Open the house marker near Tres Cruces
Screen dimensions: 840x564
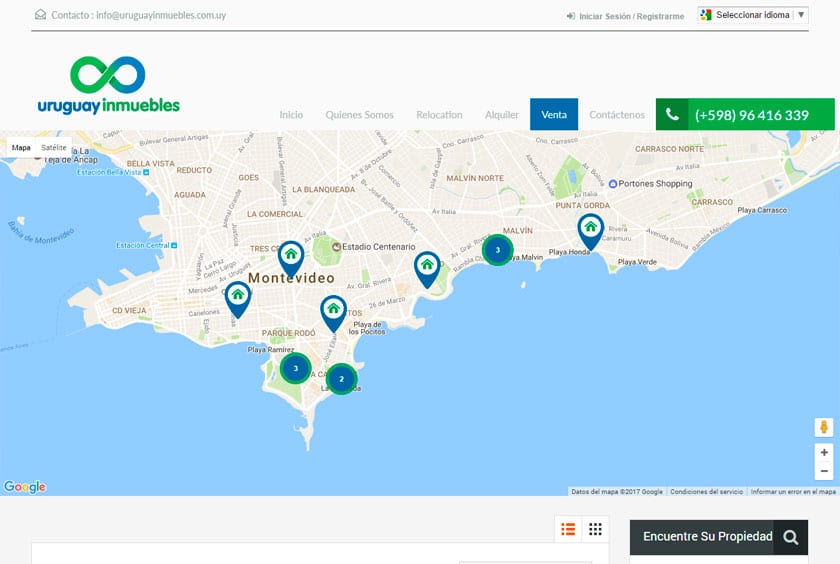click(x=291, y=259)
